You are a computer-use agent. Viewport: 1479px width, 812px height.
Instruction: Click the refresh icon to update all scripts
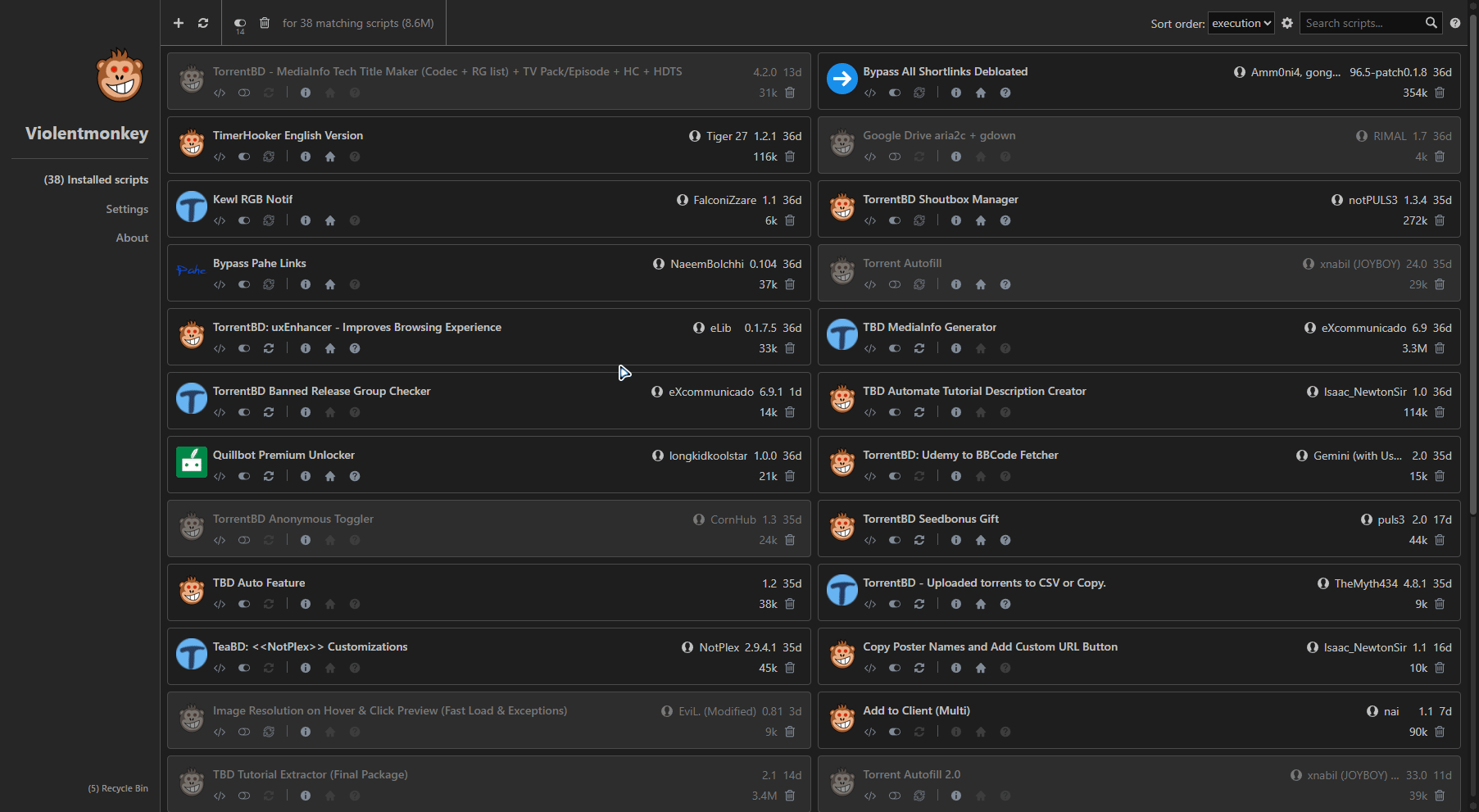point(203,23)
